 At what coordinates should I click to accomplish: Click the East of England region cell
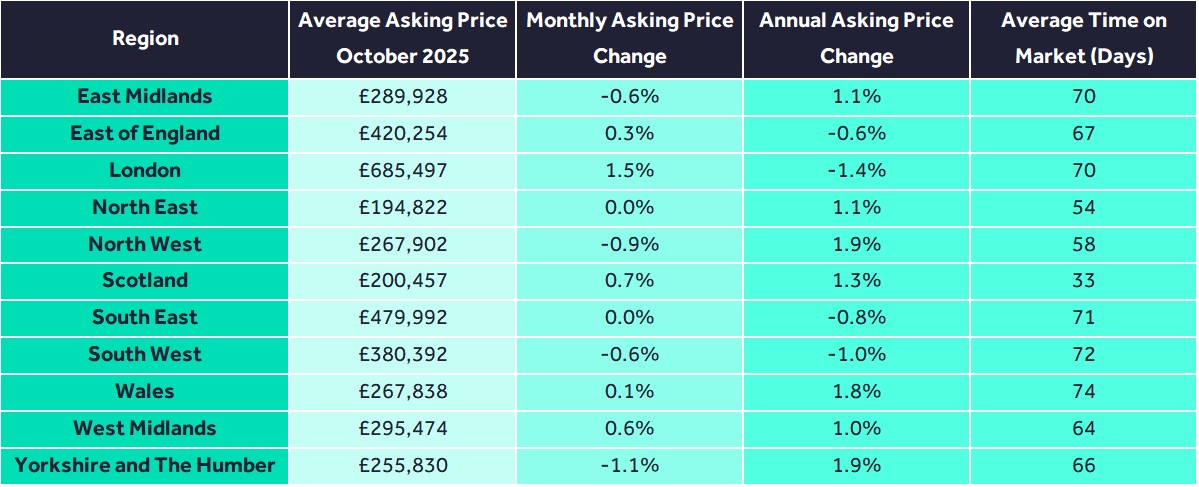coord(145,134)
